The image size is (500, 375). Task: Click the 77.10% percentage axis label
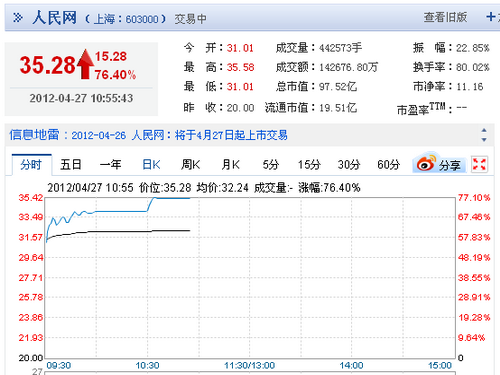coord(474,198)
